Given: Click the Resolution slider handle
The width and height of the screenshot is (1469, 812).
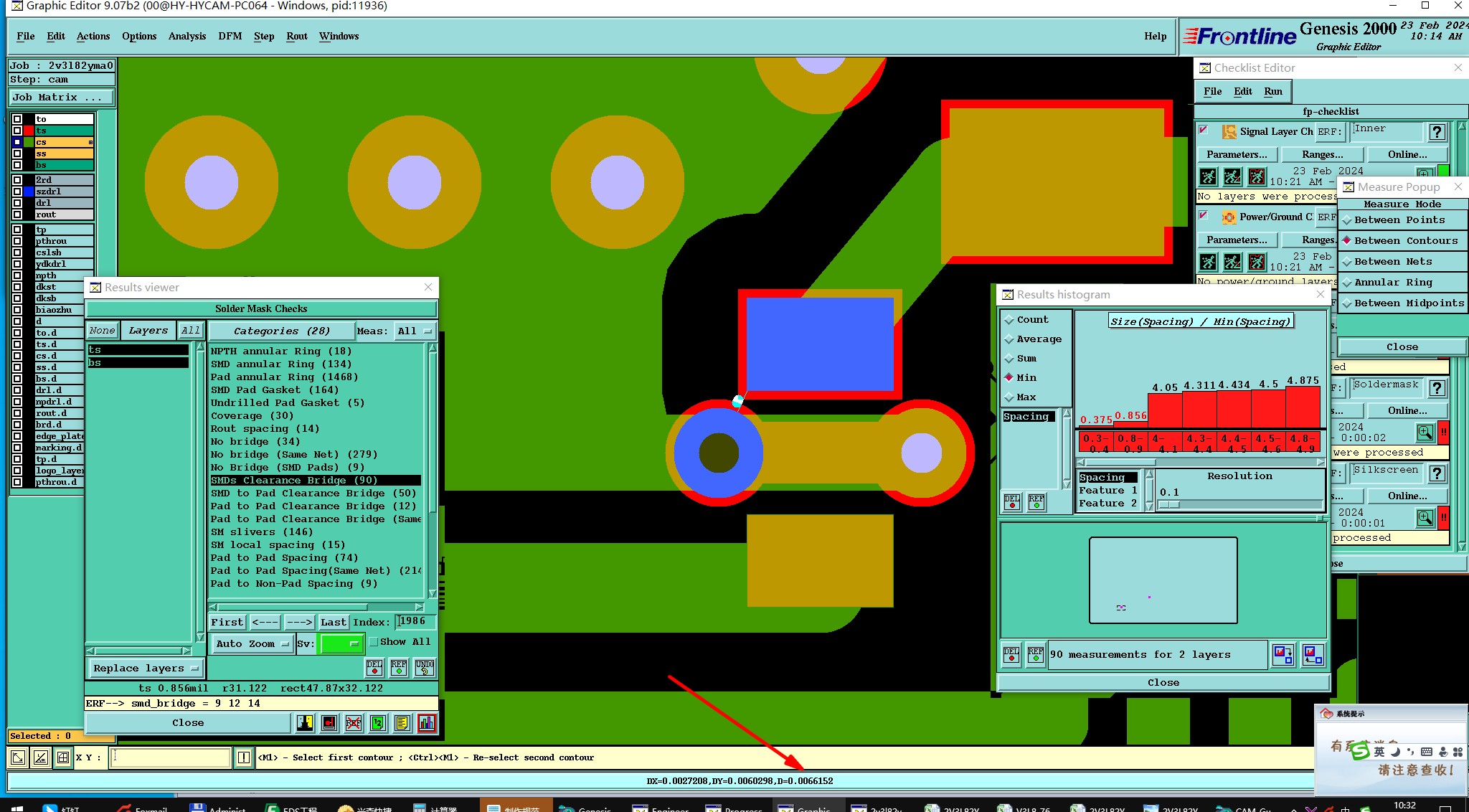Looking at the screenshot, I should 1169,505.
